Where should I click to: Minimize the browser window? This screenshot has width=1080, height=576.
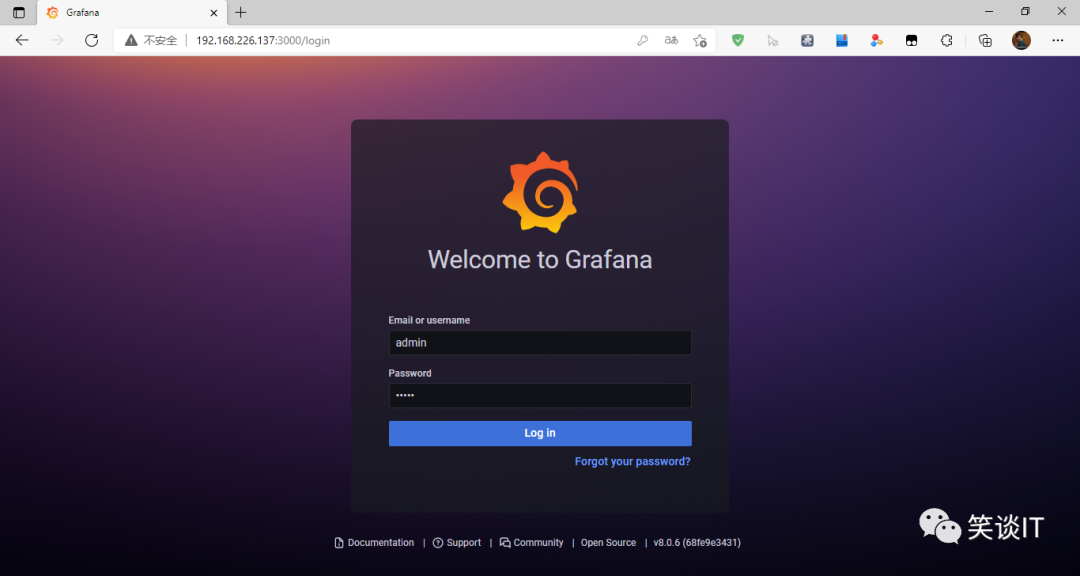990,12
